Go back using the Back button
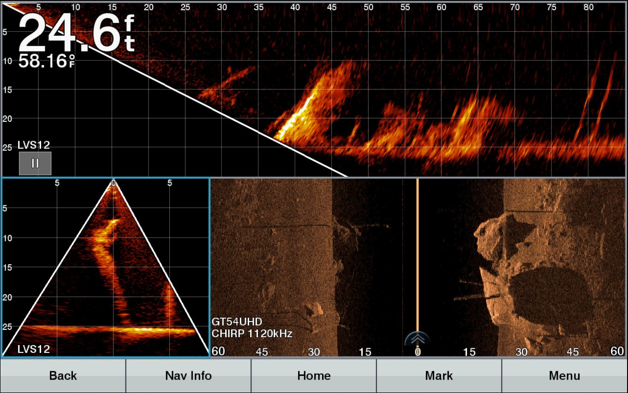 point(63,376)
